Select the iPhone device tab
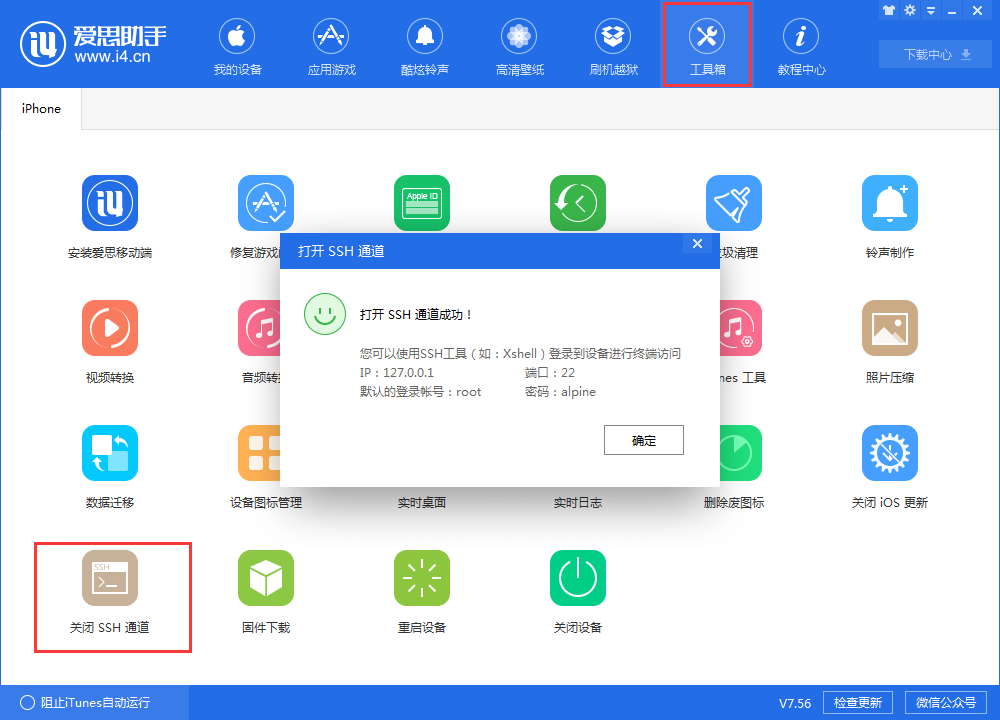The width and height of the screenshot is (1000, 720). pos(41,109)
